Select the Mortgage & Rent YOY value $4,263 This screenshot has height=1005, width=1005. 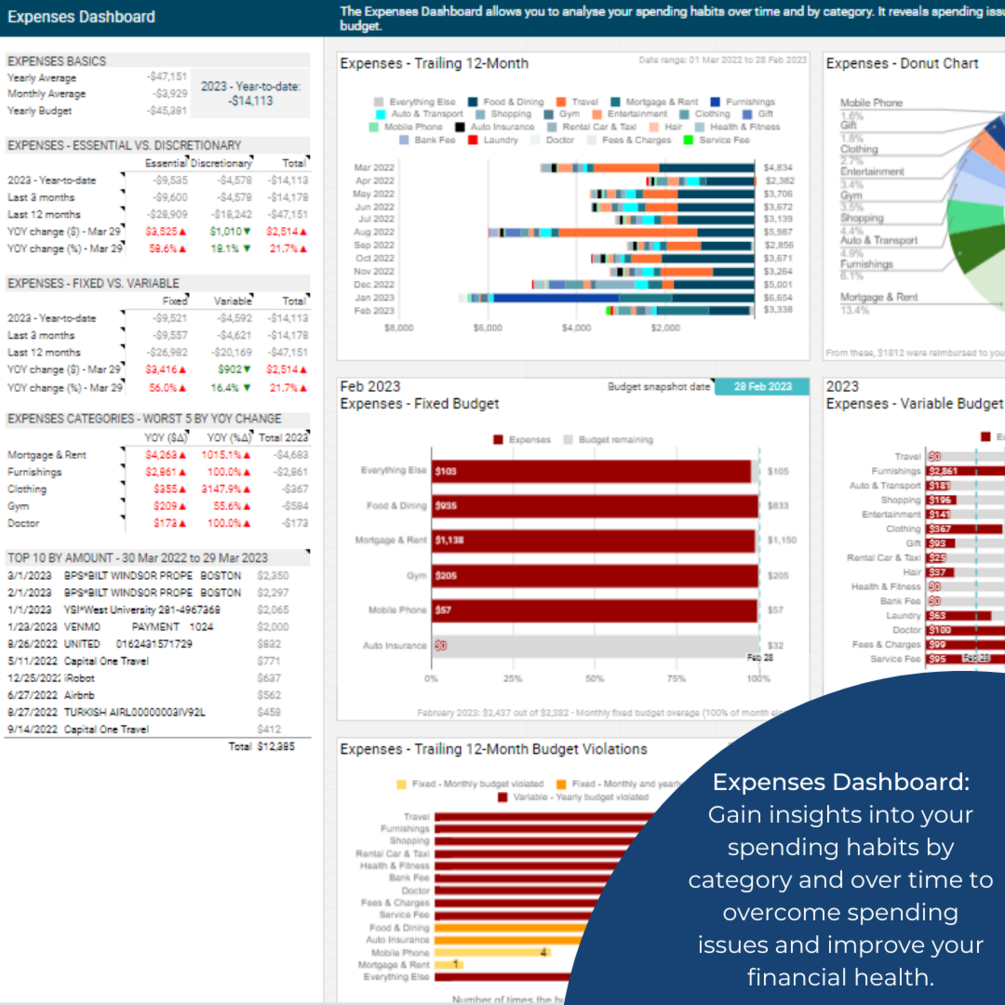pos(165,455)
